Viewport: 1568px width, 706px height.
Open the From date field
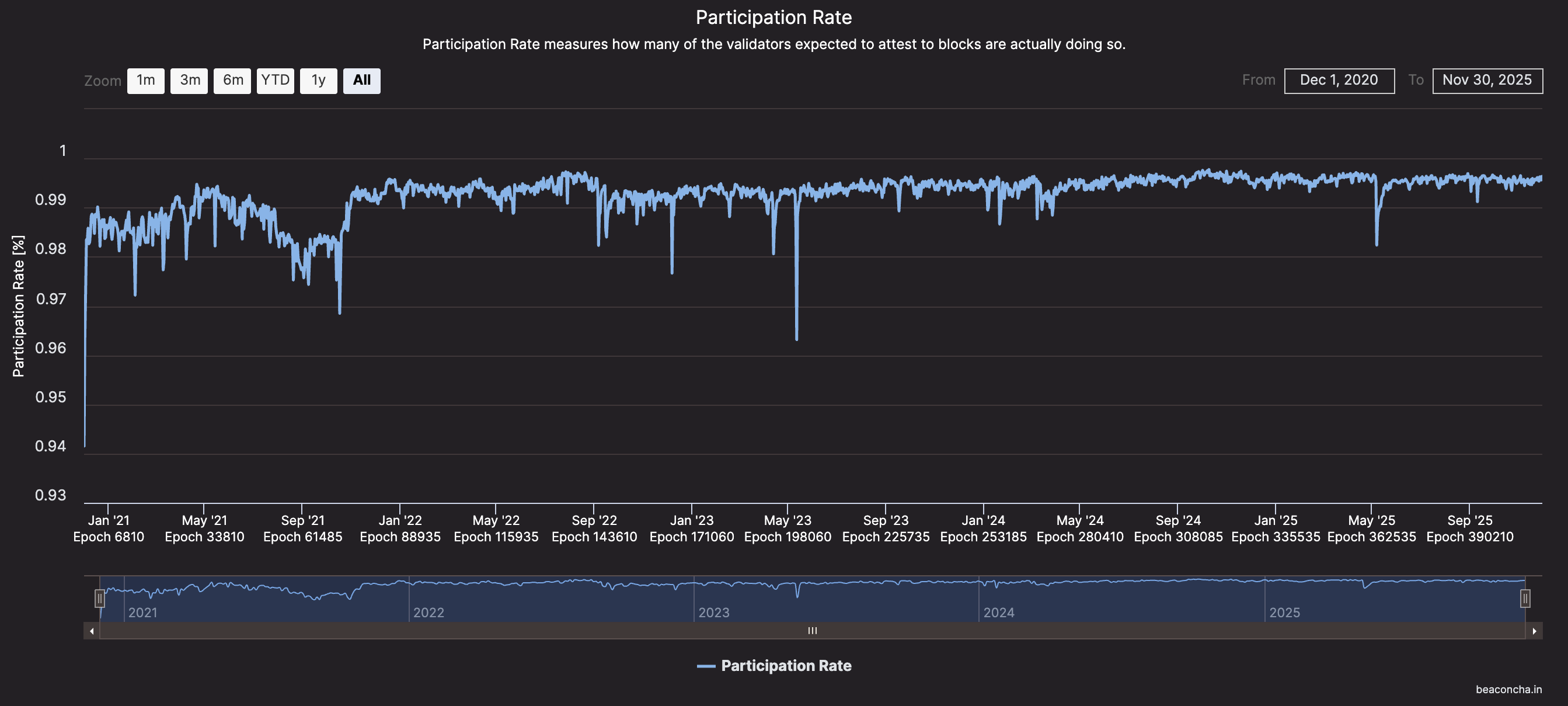pyautogui.click(x=1339, y=80)
